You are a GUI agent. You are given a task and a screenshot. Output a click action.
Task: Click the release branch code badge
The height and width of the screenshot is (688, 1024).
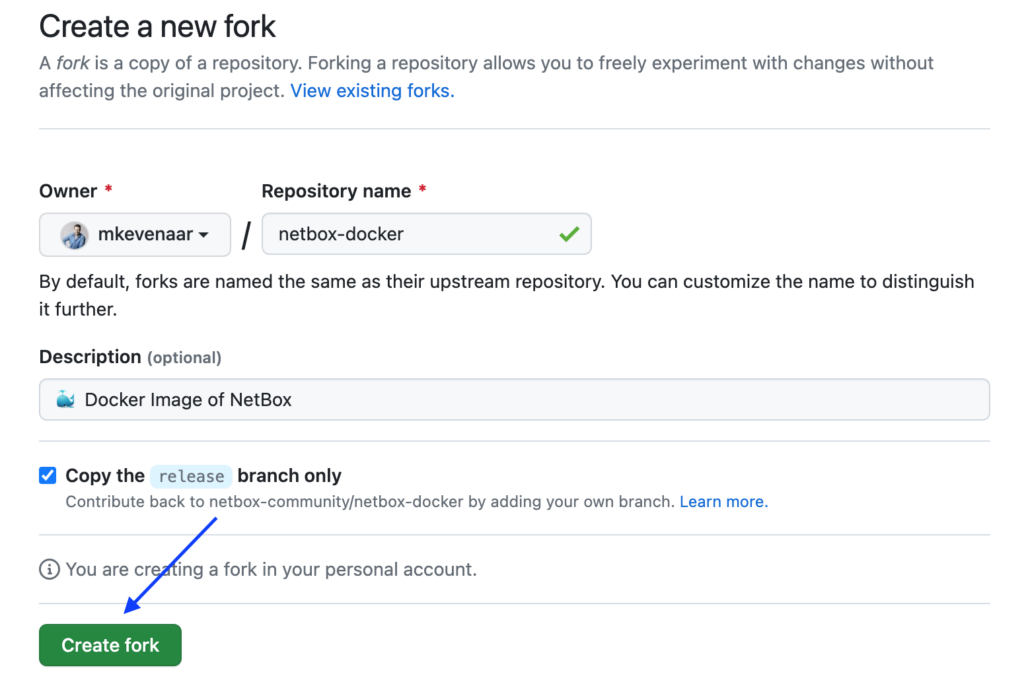pos(191,476)
